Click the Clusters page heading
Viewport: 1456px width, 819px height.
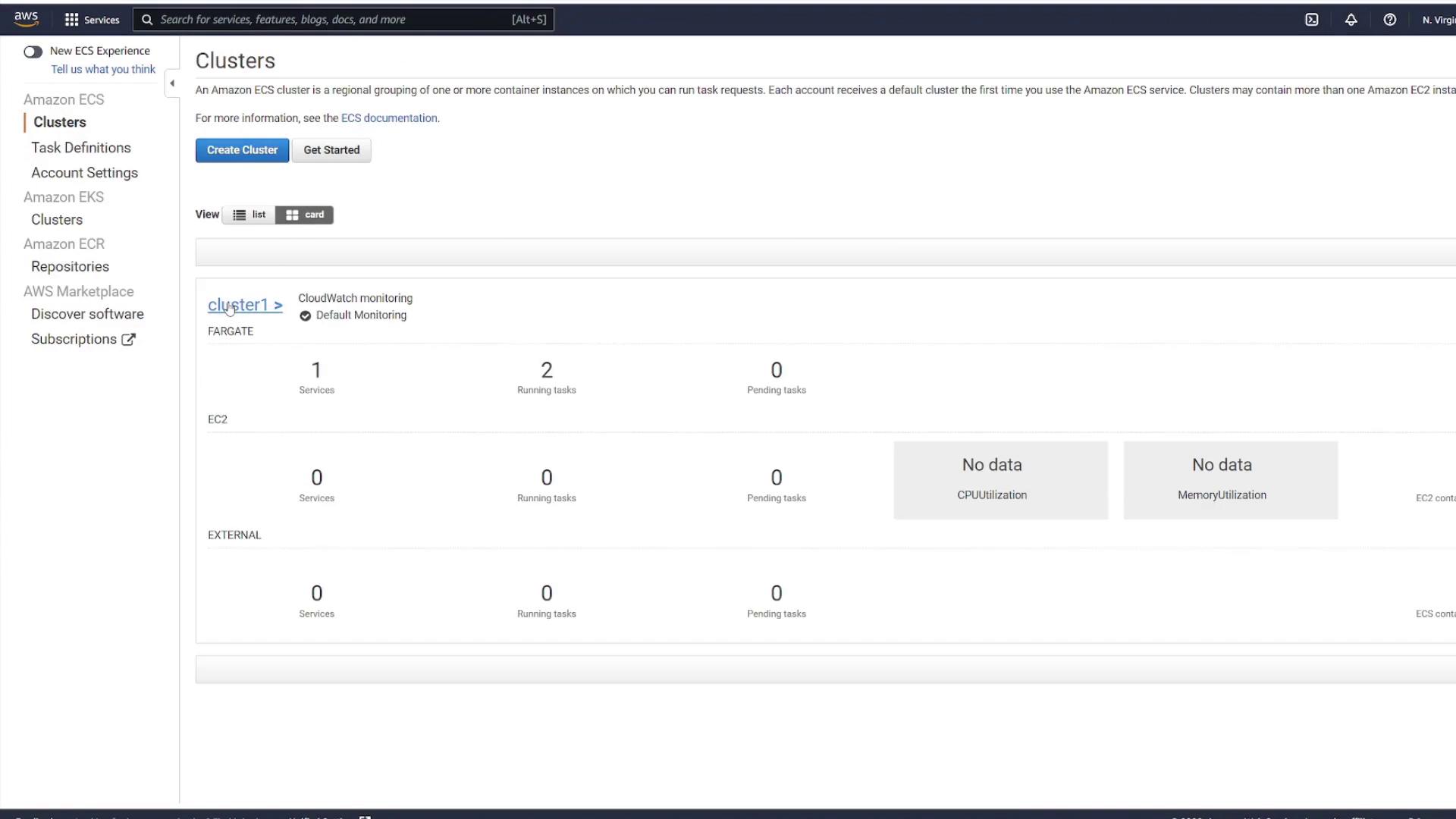coord(235,61)
